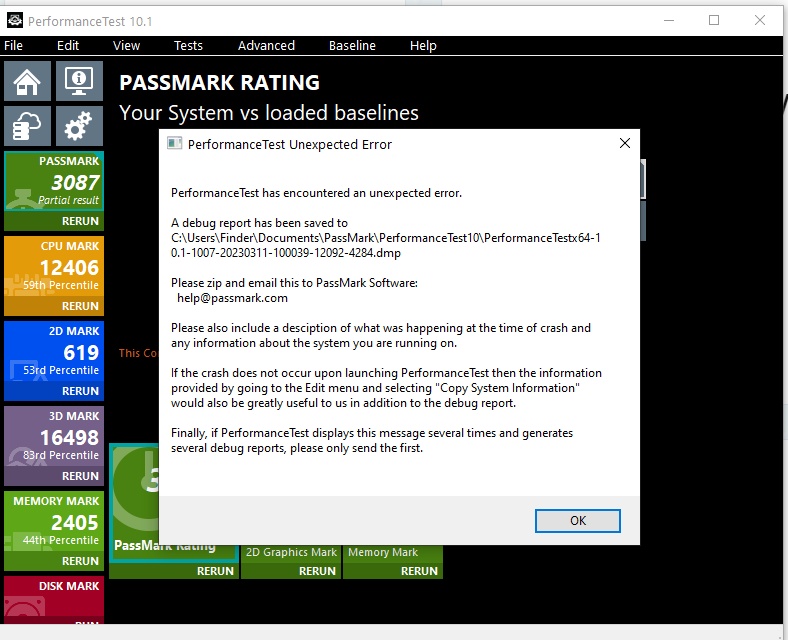Select the 2D Mark 619 tile
Viewport: 788px width, 640px height.
(x=54, y=351)
